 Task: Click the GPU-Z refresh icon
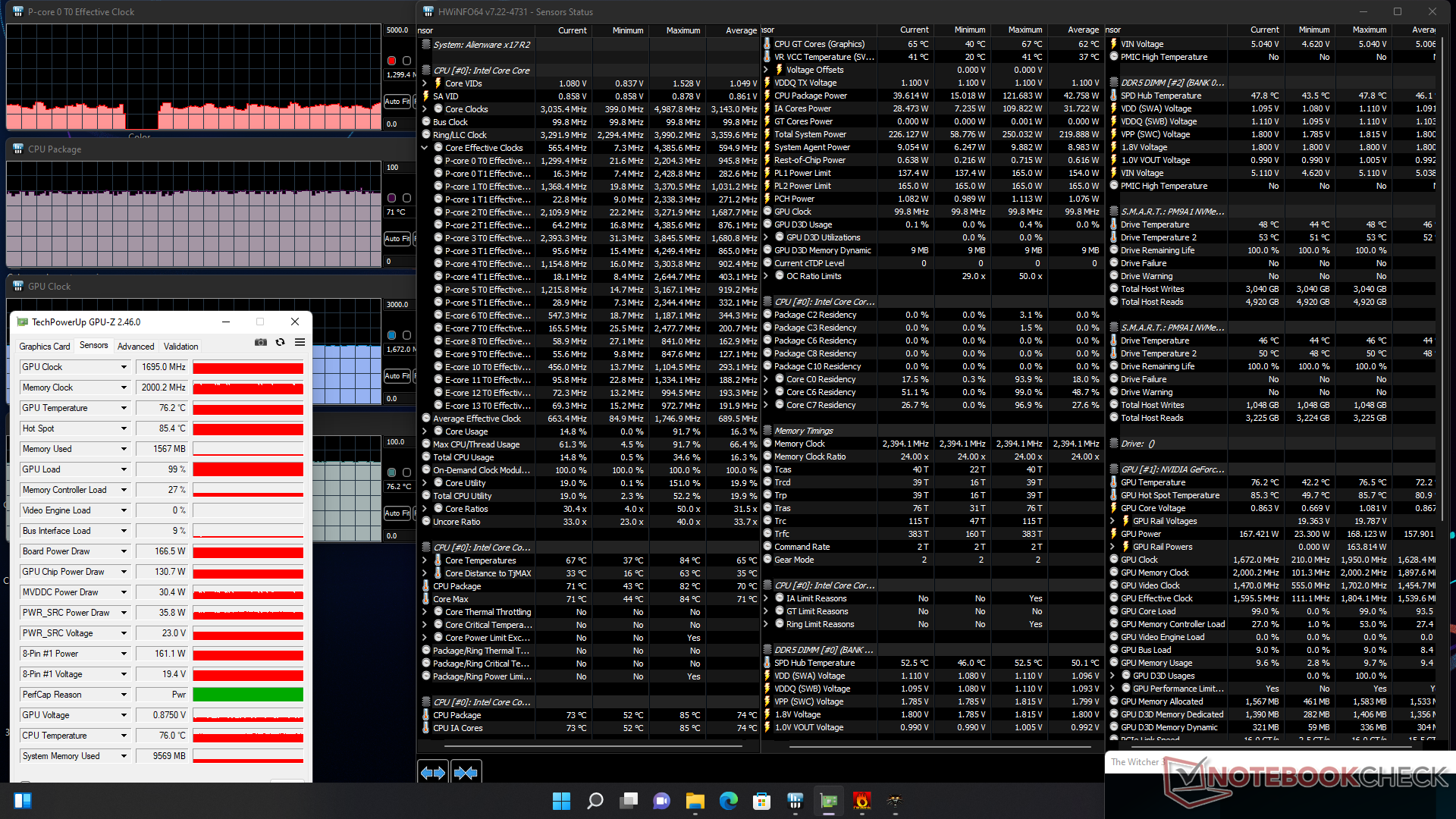pyautogui.click(x=281, y=343)
